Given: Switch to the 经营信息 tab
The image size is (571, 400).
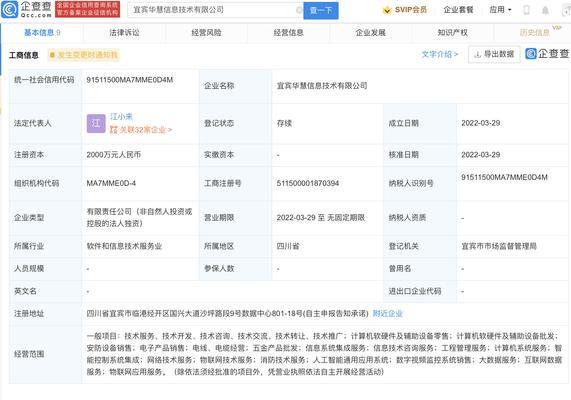Looking at the screenshot, I should 288,33.
